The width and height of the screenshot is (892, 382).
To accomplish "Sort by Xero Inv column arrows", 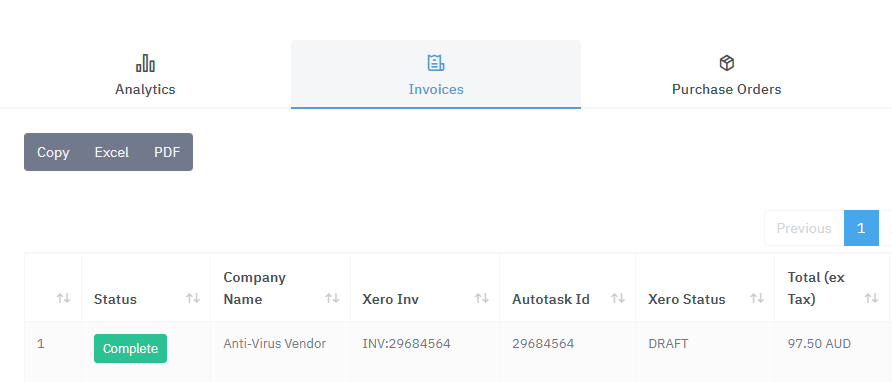I will pyautogui.click(x=482, y=298).
